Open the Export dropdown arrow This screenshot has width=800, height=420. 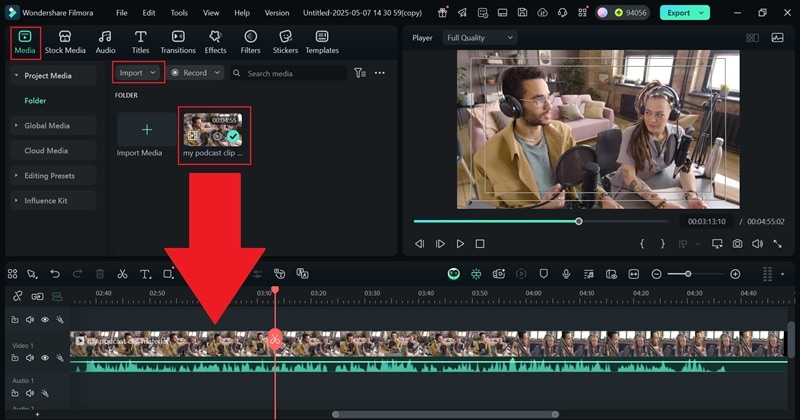(x=702, y=13)
